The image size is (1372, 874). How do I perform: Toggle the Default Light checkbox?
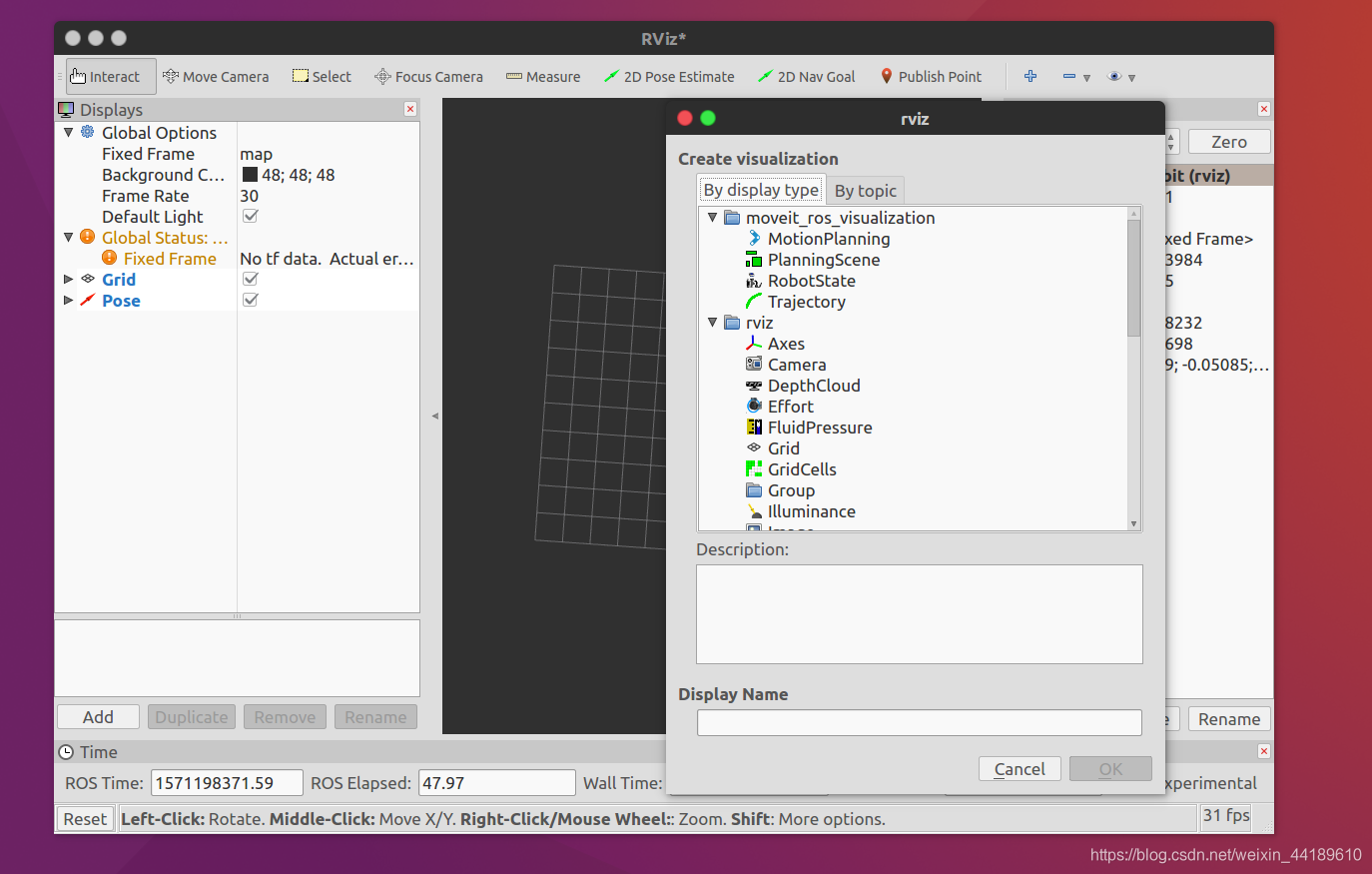click(251, 216)
